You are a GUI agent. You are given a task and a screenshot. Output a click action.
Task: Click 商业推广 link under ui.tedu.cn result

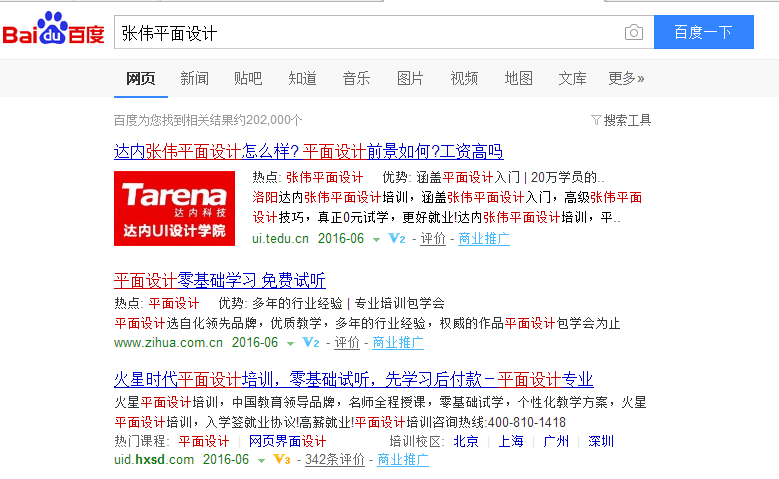[483, 239]
